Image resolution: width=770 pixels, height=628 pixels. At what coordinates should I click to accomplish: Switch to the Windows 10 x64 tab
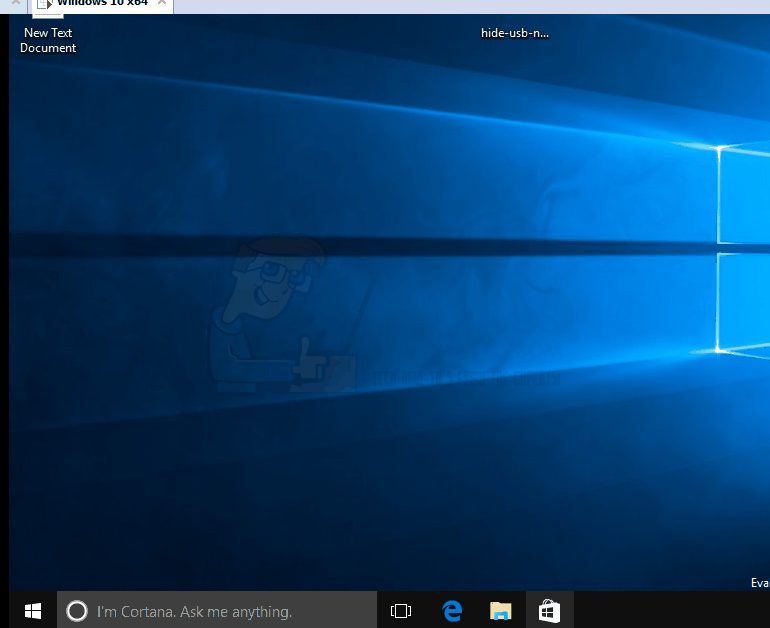tap(102, 4)
